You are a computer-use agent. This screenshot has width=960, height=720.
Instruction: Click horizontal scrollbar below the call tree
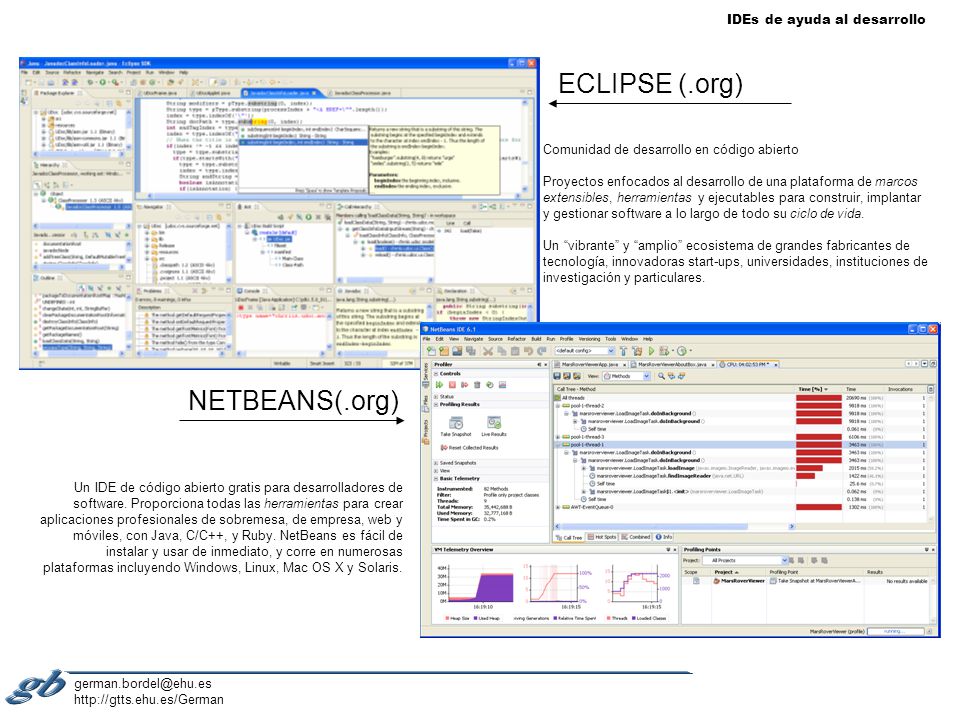[674, 527]
